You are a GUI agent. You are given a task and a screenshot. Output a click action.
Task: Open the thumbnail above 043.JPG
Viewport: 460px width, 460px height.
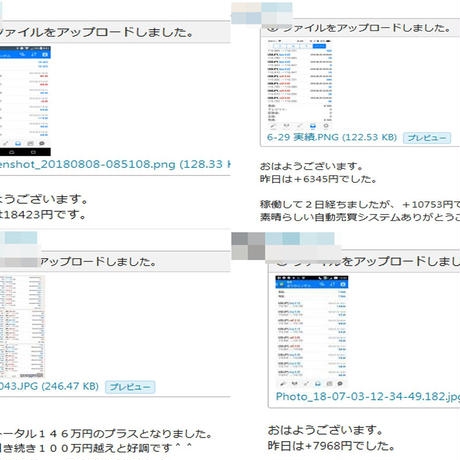coord(22,327)
